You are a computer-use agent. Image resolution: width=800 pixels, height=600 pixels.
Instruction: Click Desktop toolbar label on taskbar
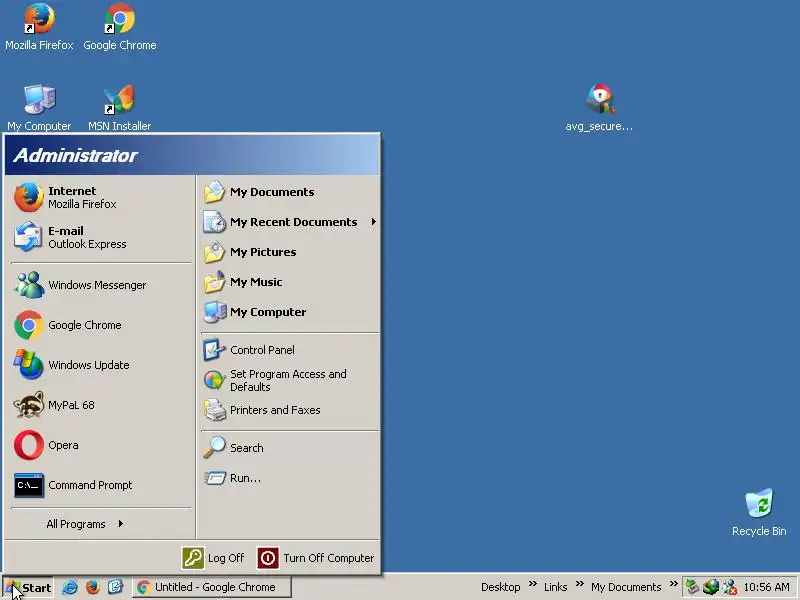point(501,587)
